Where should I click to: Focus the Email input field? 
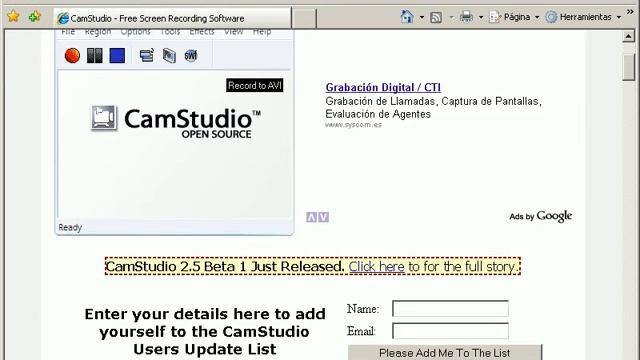450,331
